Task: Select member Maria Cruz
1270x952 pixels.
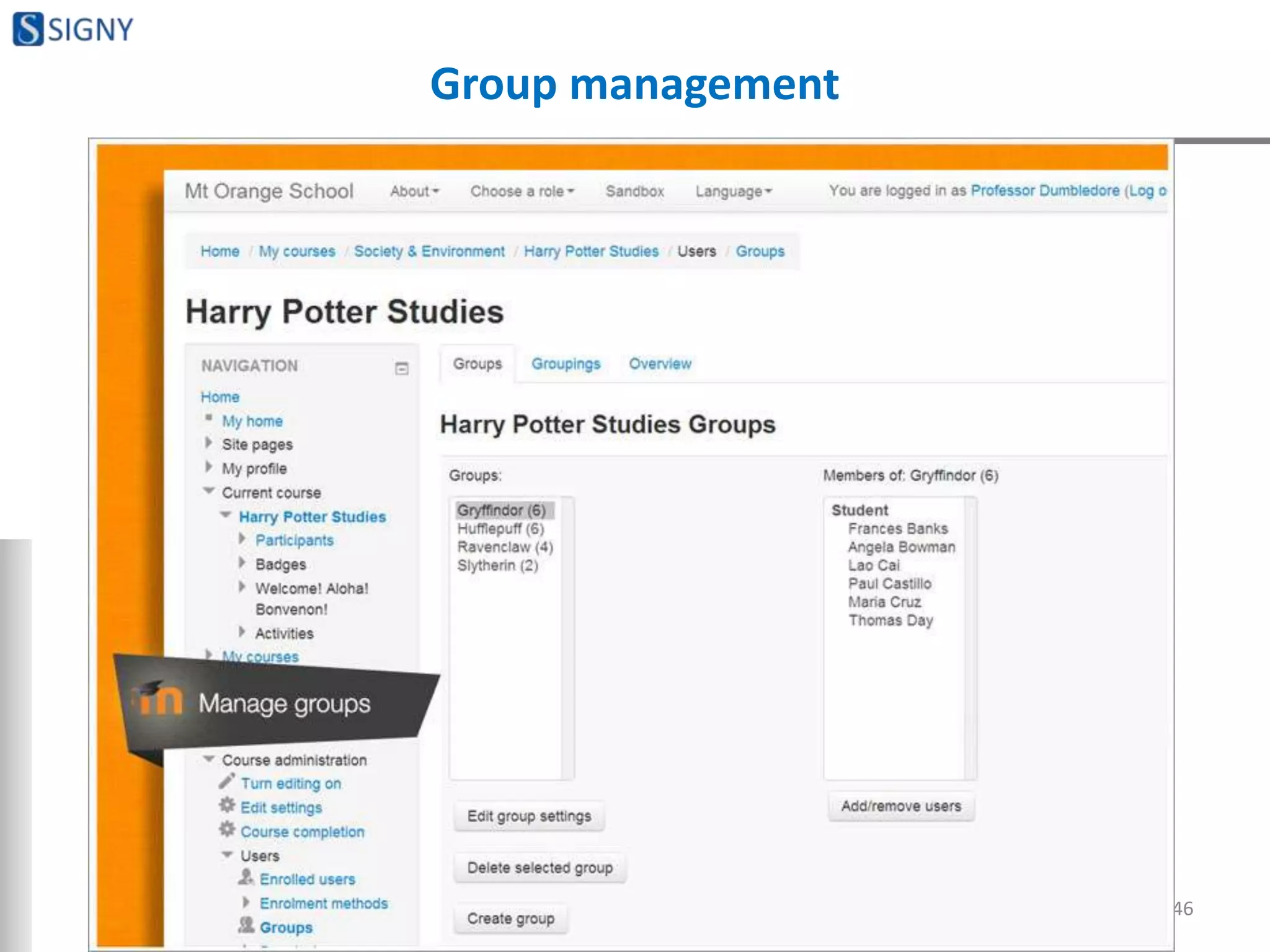Action: 884,602
